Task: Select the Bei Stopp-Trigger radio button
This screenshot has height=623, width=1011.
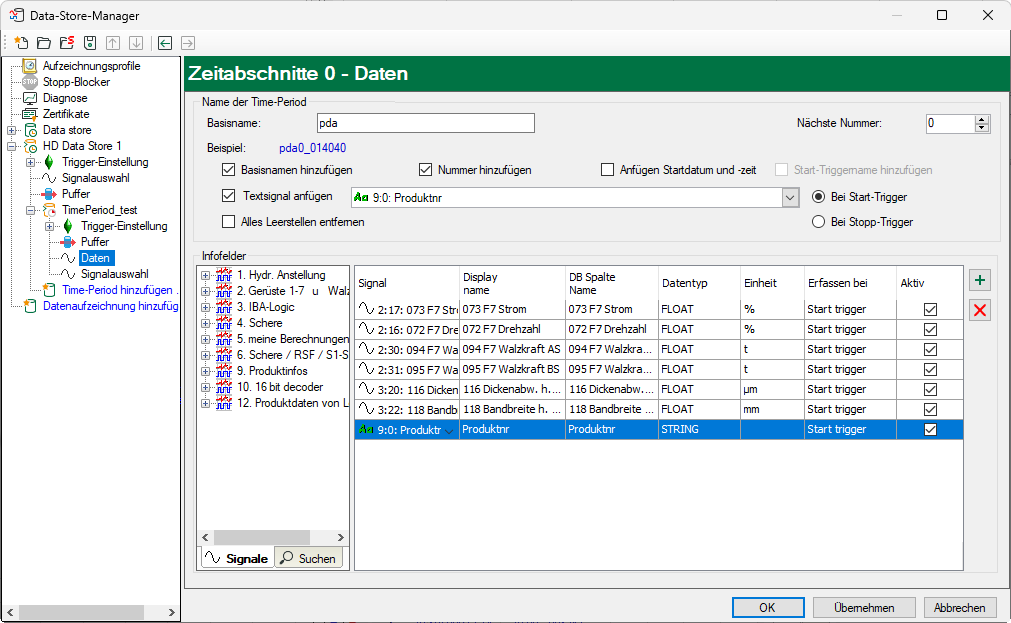Action: tap(819, 222)
